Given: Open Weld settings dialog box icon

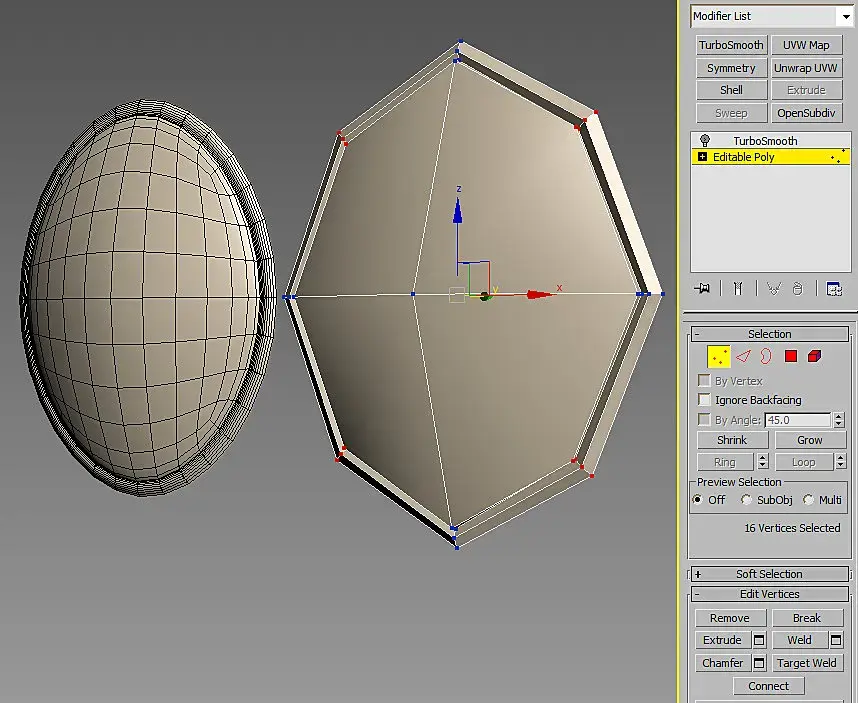Looking at the screenshot, I should (836, 640).
